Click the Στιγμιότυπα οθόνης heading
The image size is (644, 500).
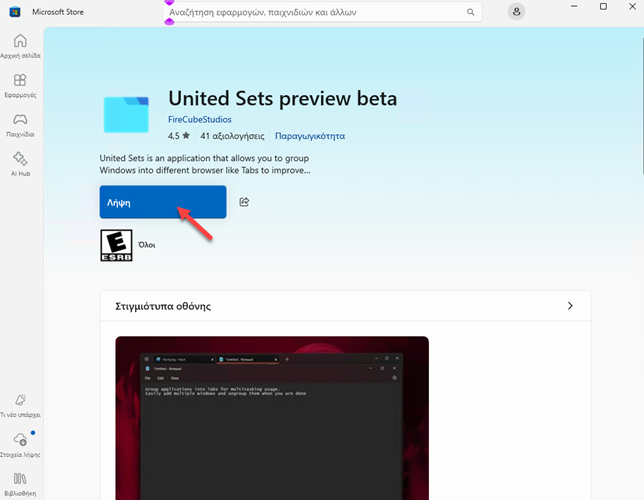(163, 306)
